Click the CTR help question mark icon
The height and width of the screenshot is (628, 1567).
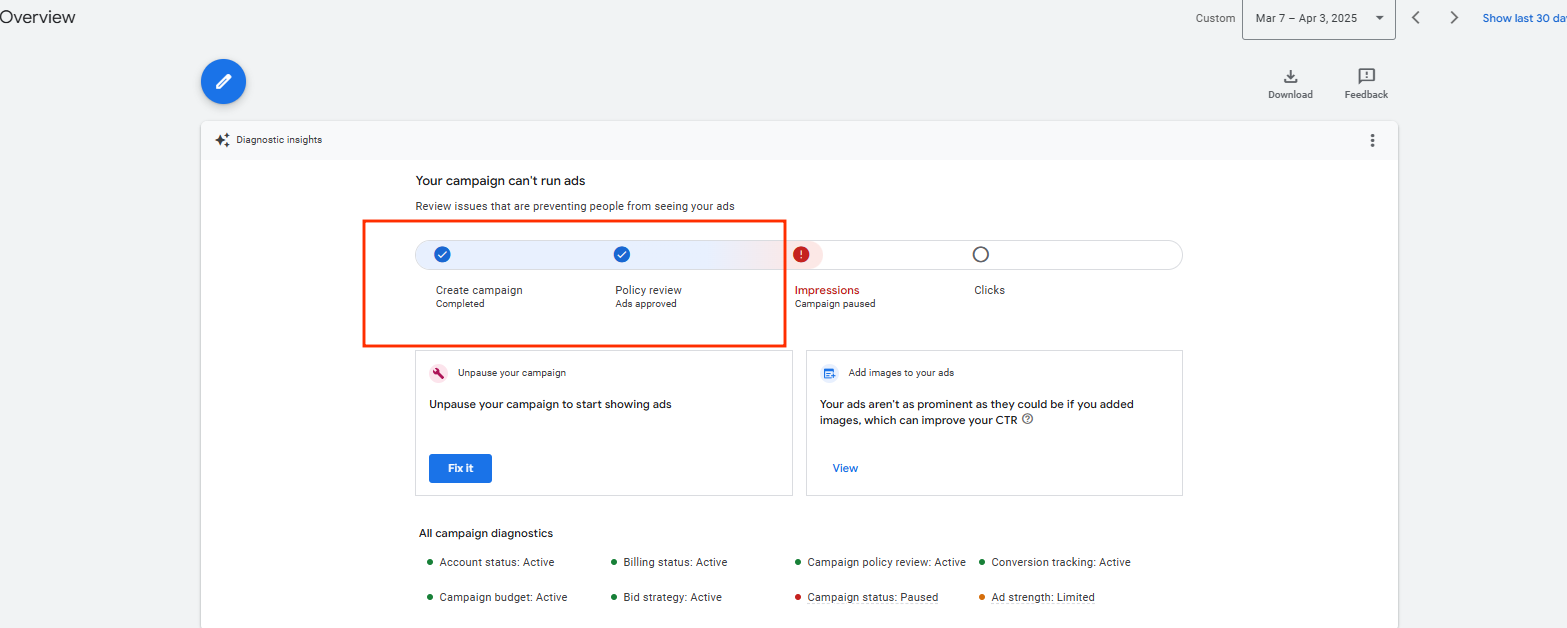point(1027,420)
